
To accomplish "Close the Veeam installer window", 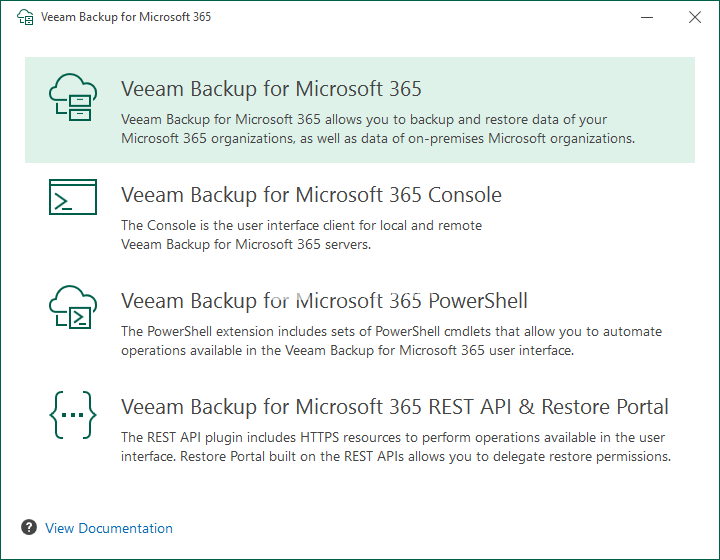I will tap(695, 17).
